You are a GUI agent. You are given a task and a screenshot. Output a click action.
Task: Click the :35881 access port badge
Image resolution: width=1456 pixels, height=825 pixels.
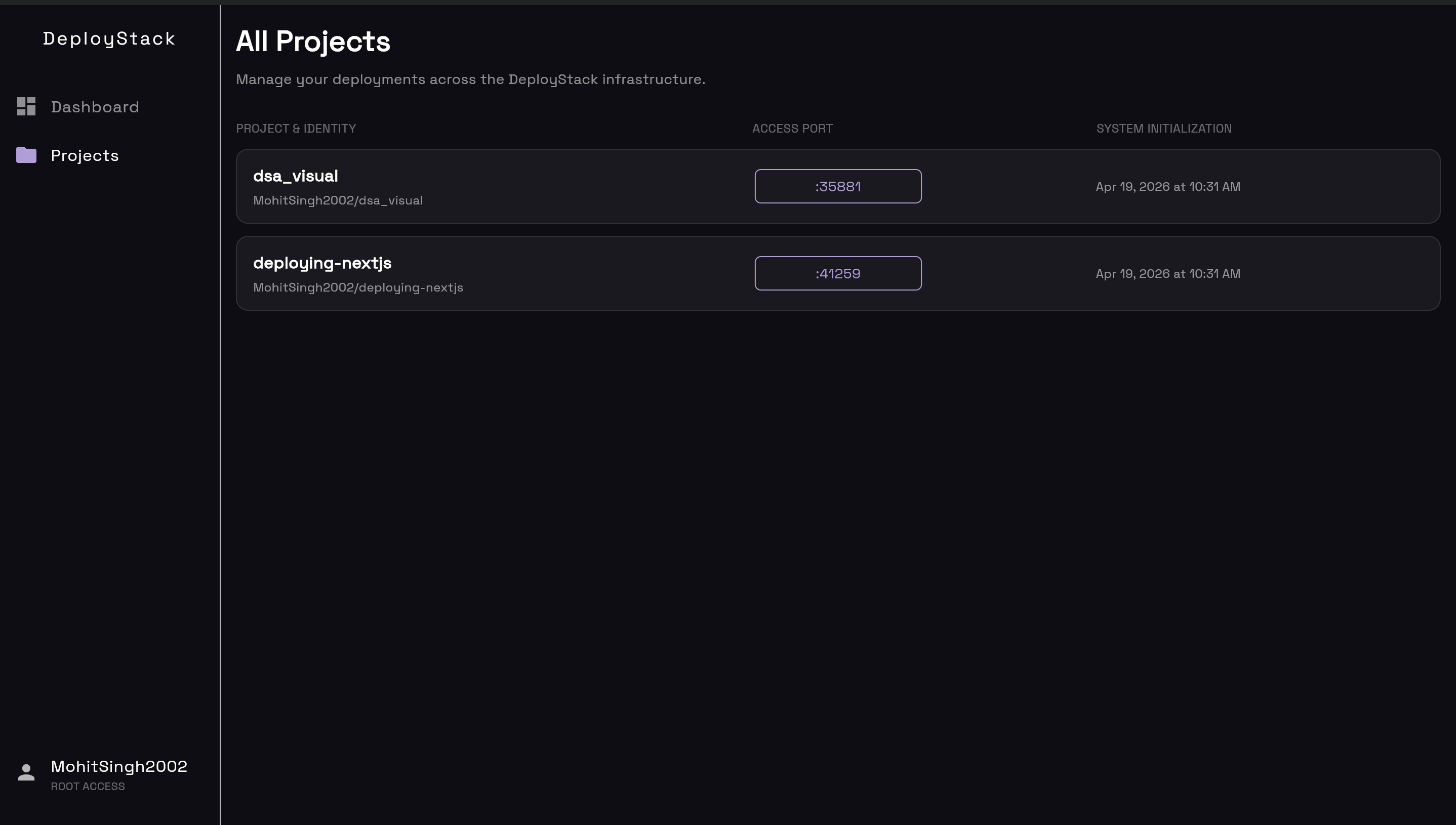tap(838, 186)
